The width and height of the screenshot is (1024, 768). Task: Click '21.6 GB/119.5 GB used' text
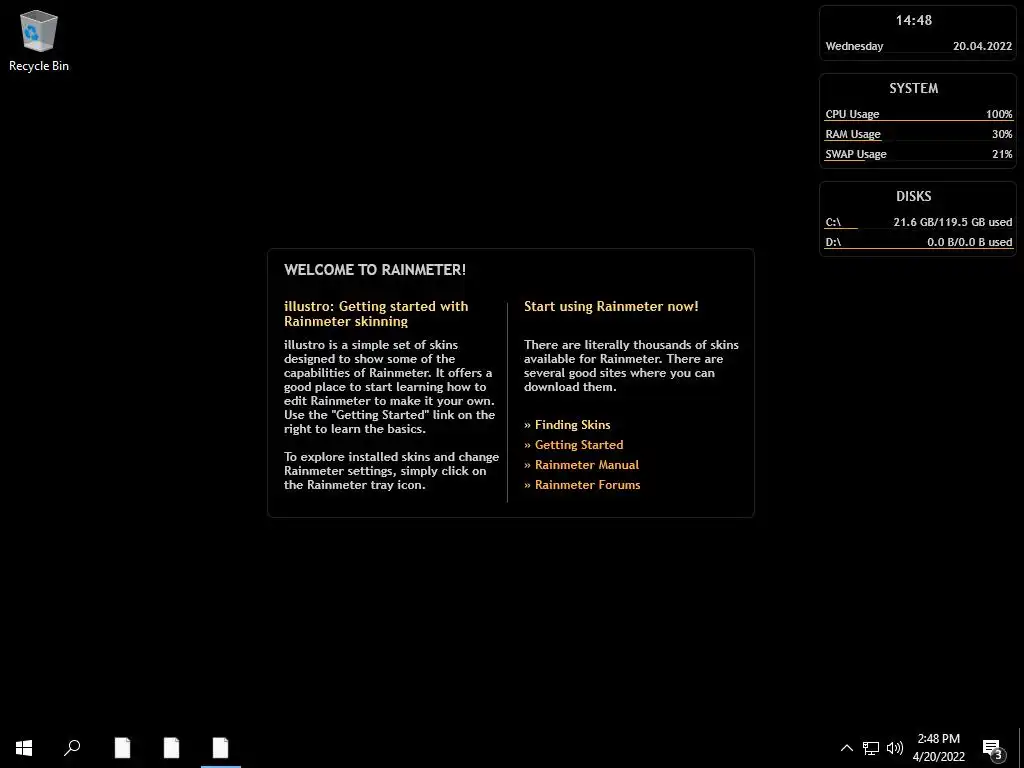point(953,222)
